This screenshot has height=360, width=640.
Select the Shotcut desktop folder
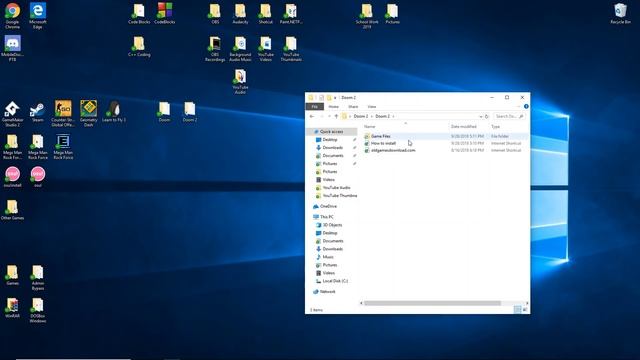(x=265, y=13)
